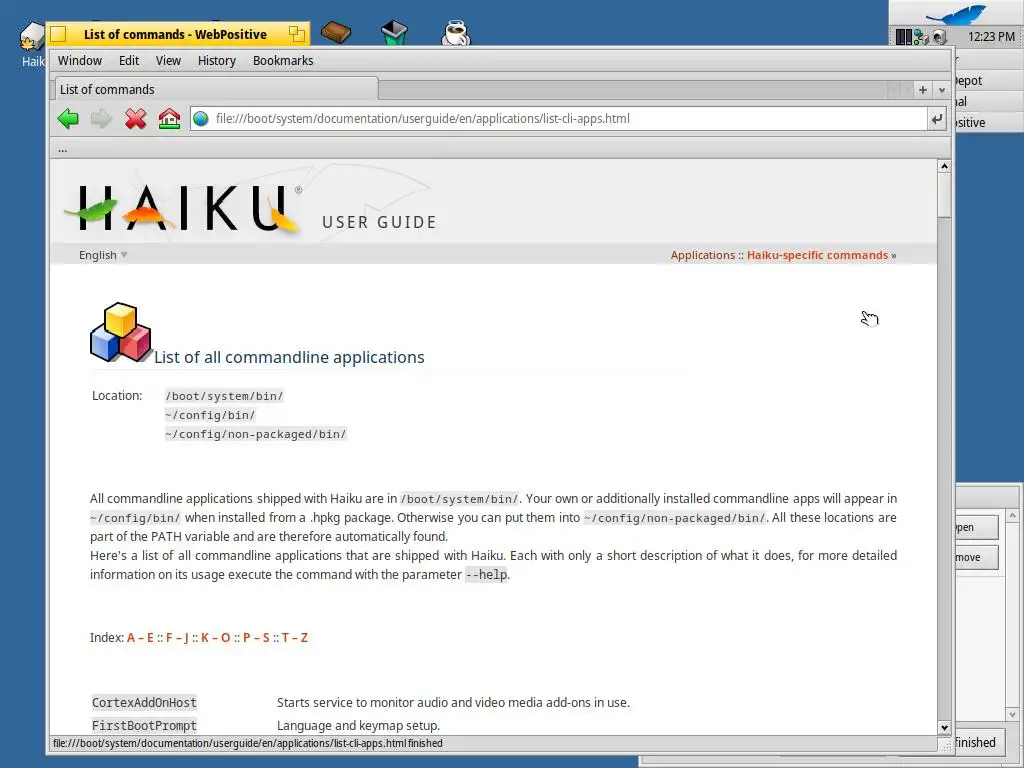Click the window close square in title tab
1024x768 pixels.
58,34
